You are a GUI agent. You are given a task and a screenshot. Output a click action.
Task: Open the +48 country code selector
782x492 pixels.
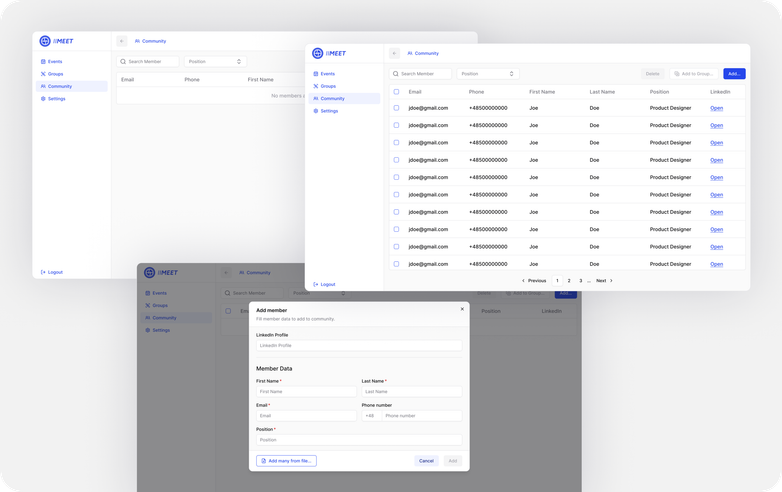pos(370,415)
